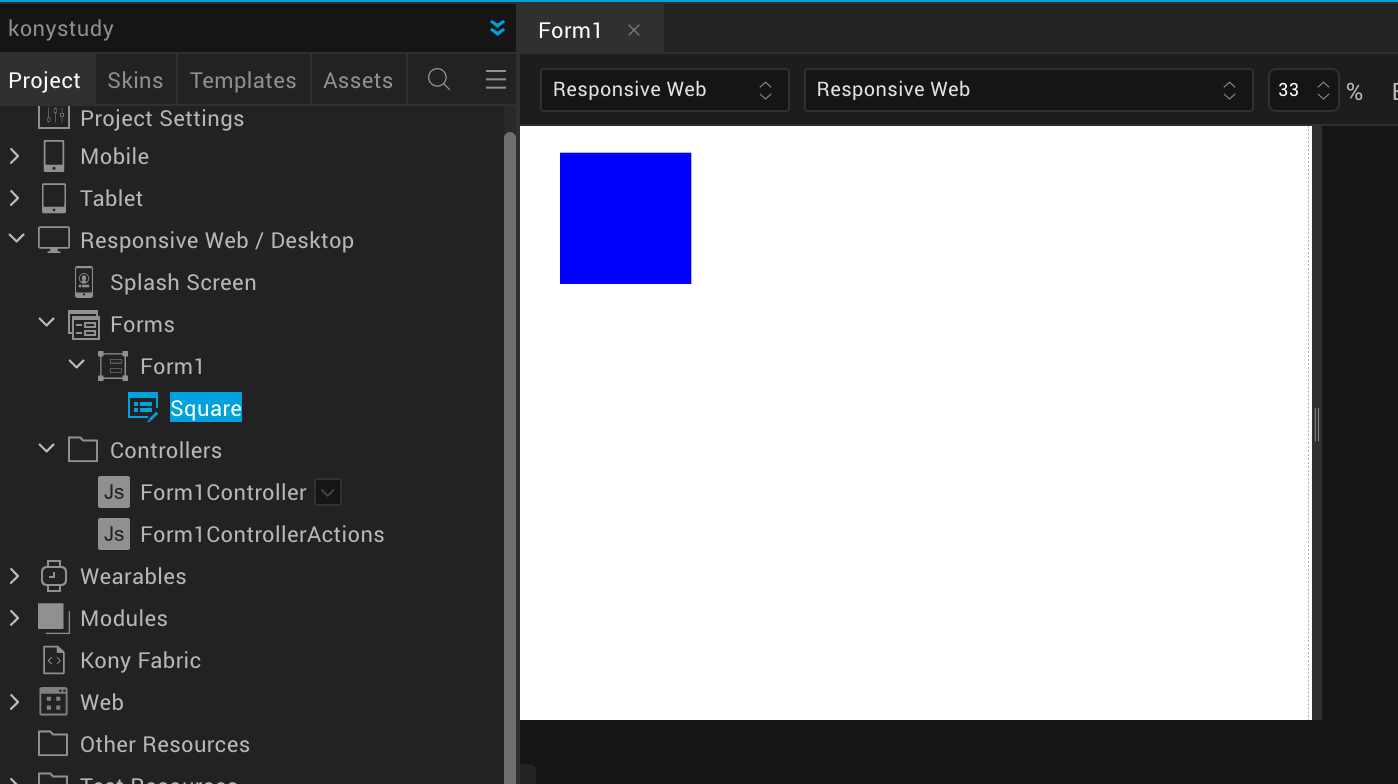Collapse the Responsive Web / Desktop node
1398x784 pixels.
[x=16, y=239]
